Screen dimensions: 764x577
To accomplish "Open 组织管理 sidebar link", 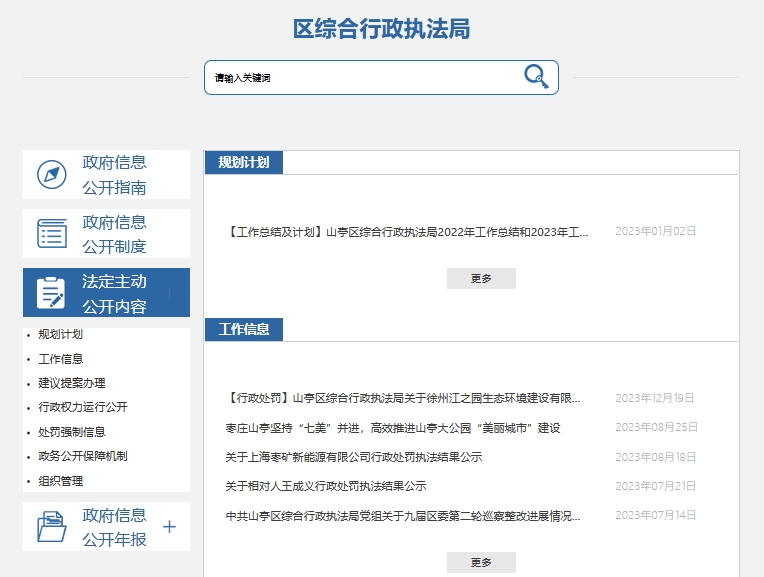I will tap(60, 481).
